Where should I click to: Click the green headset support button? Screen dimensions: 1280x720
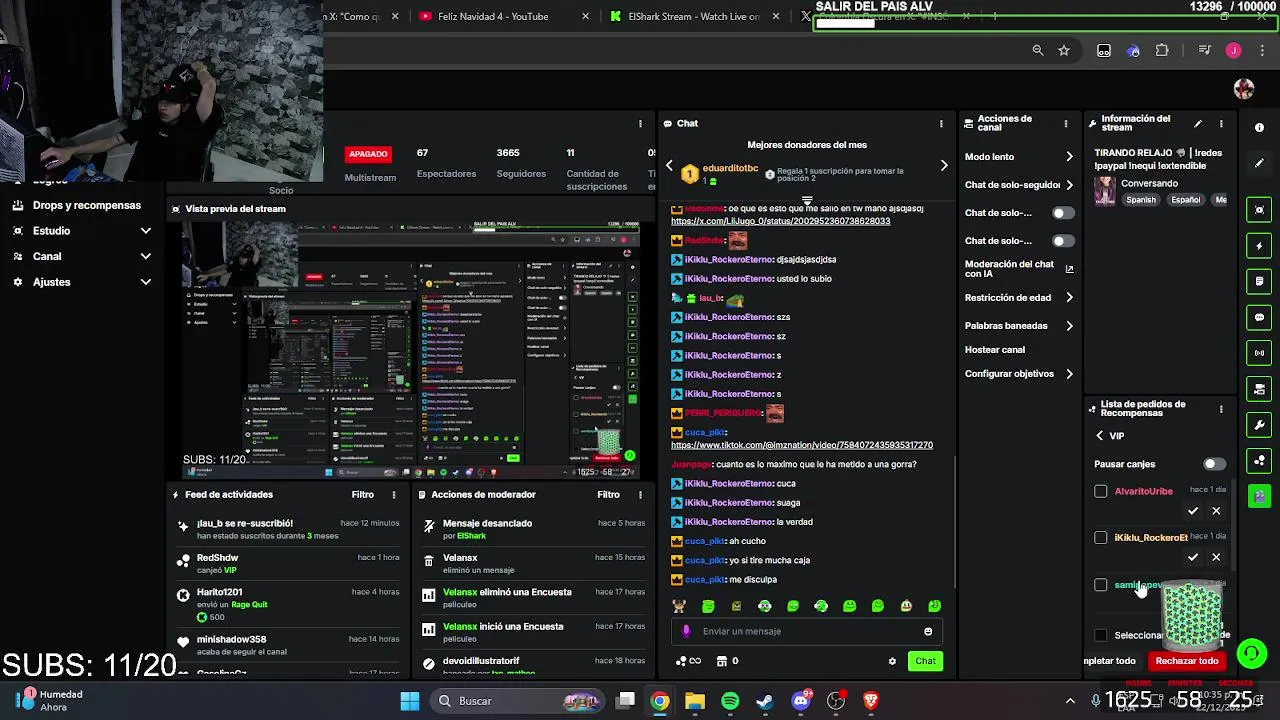pyautogui.click(x=1251, y=654)
